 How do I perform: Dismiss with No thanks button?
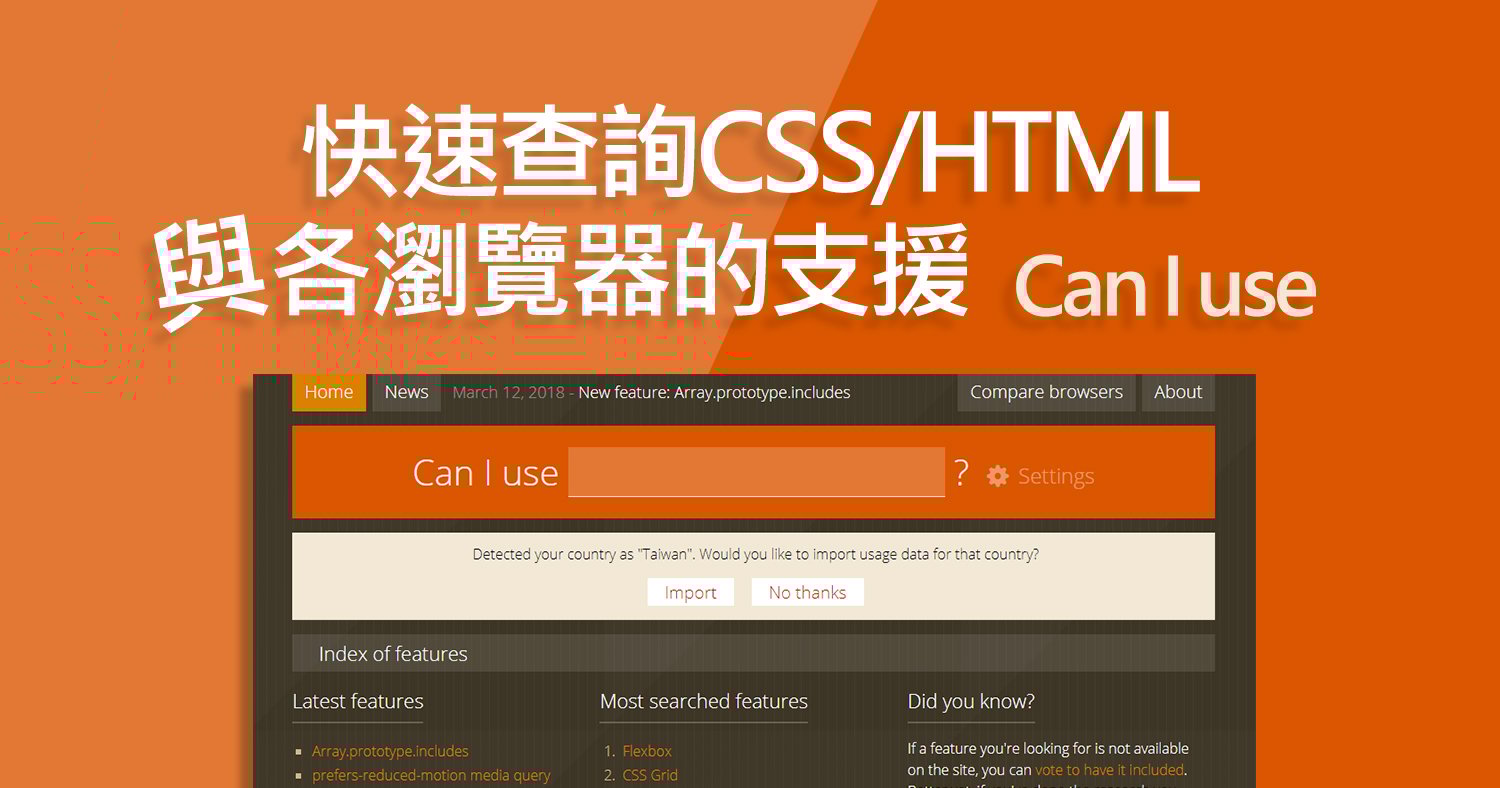[x=807, y=592]
